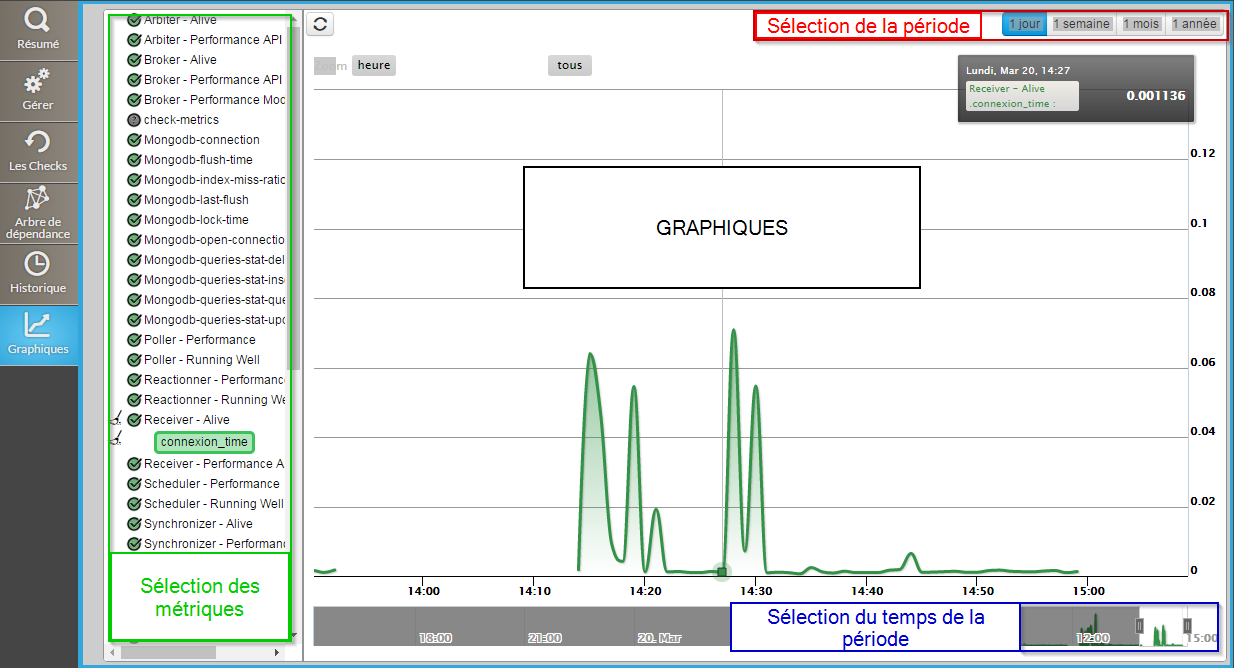
Task: Click the refresh graph icon button
Action: pyautogui.click(x=320, y=25)
